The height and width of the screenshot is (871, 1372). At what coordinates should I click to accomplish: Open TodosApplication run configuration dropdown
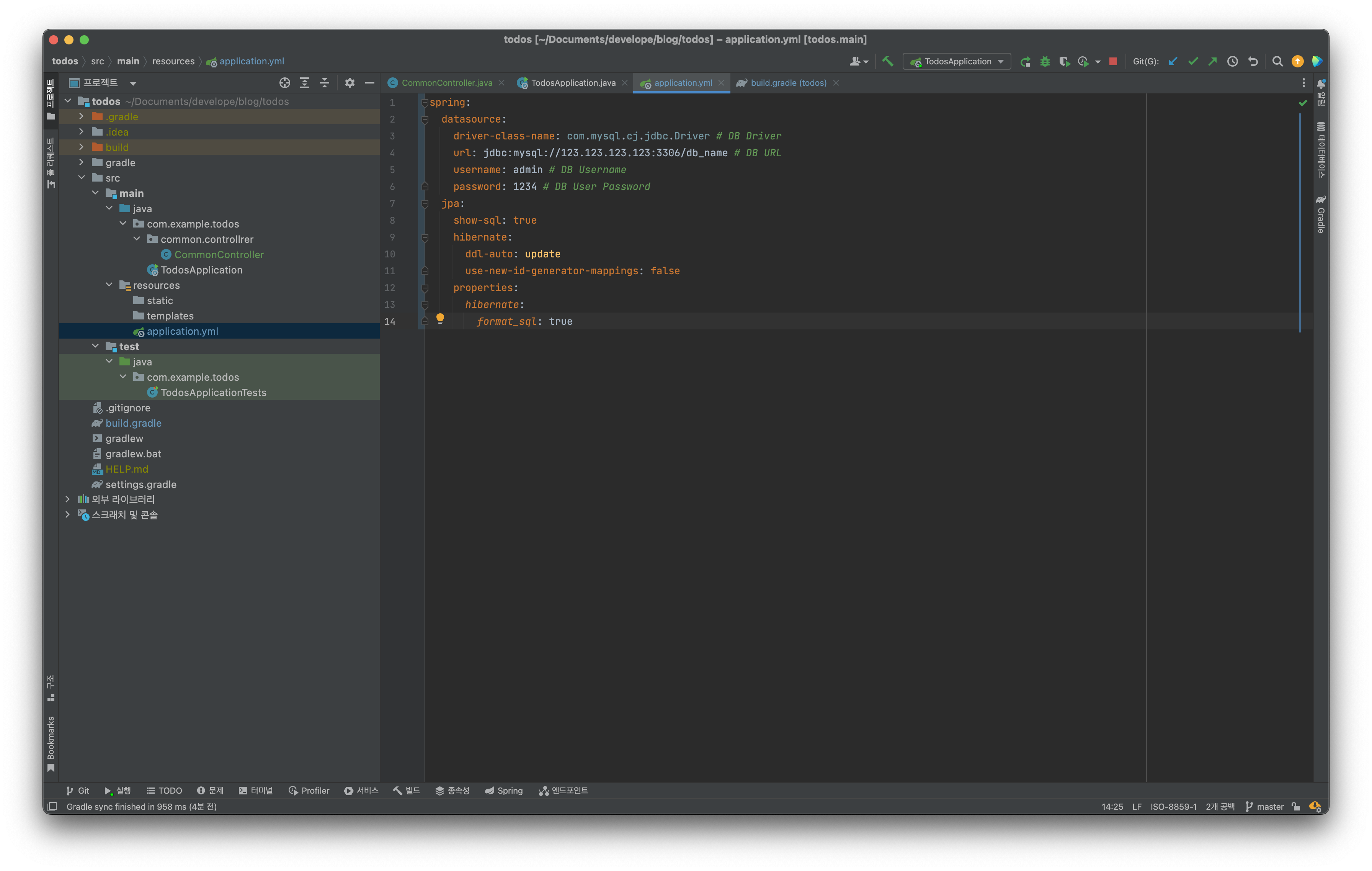click(x=957, y=62)
